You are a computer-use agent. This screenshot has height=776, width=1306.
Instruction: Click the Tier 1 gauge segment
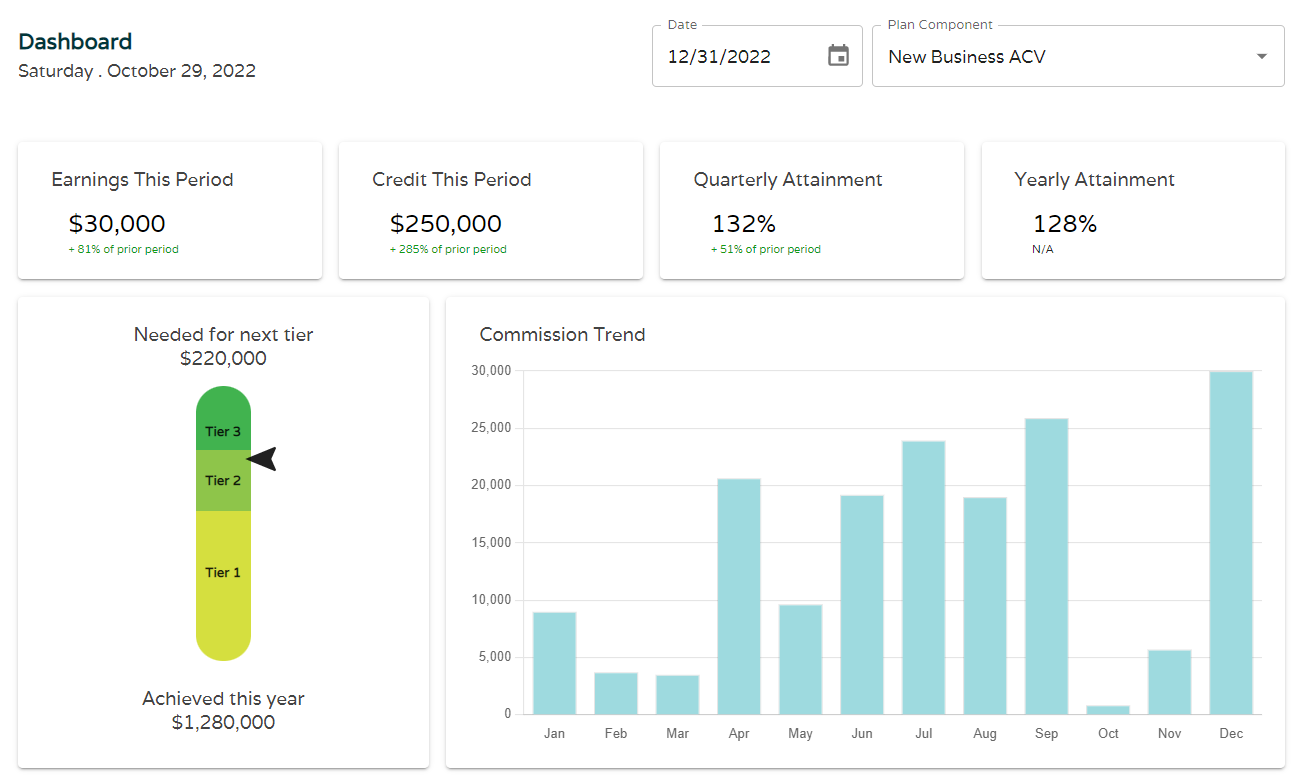(x=223, y=572)
